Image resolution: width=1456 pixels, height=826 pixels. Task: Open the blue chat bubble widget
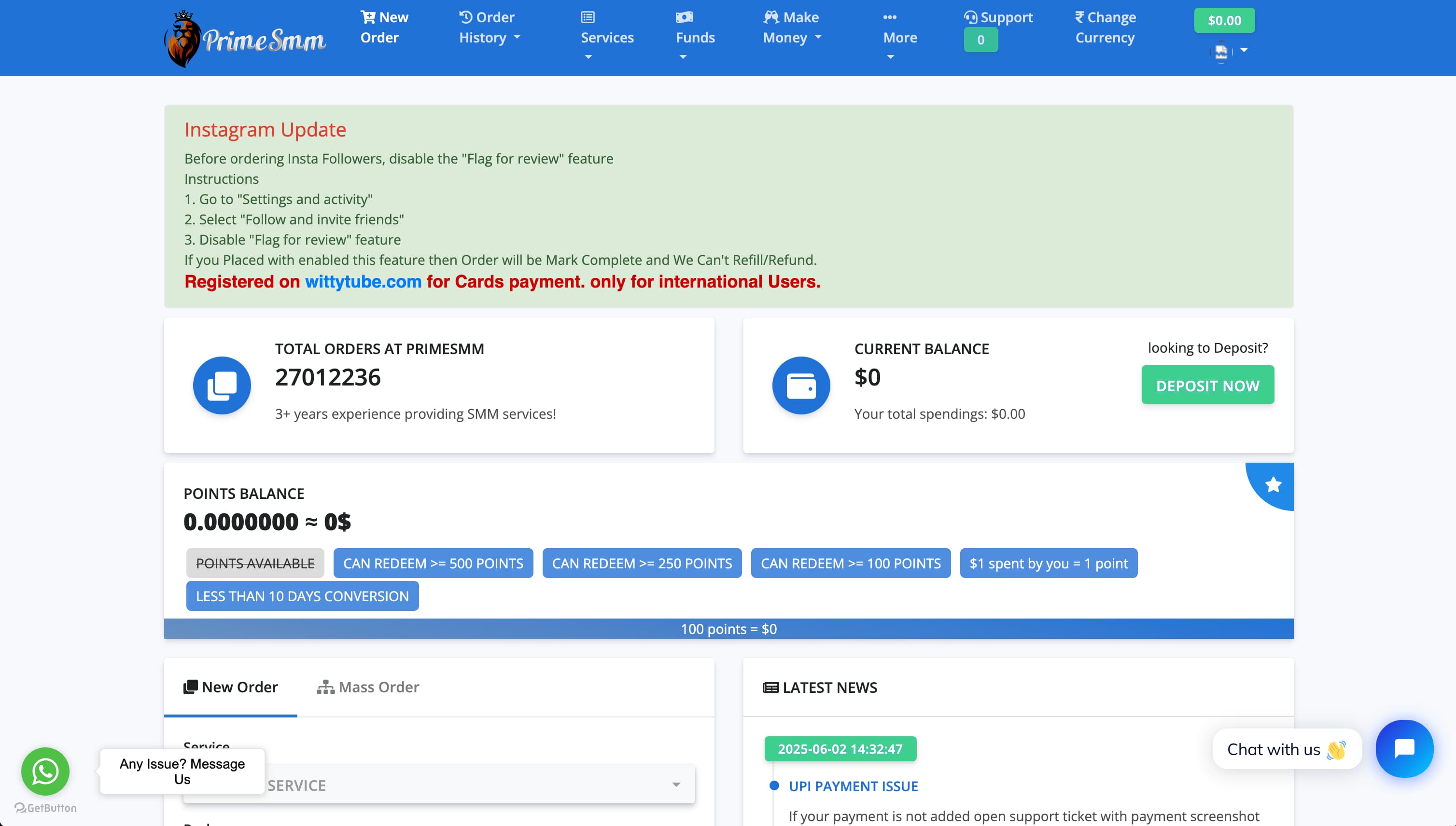(1404, 748)
